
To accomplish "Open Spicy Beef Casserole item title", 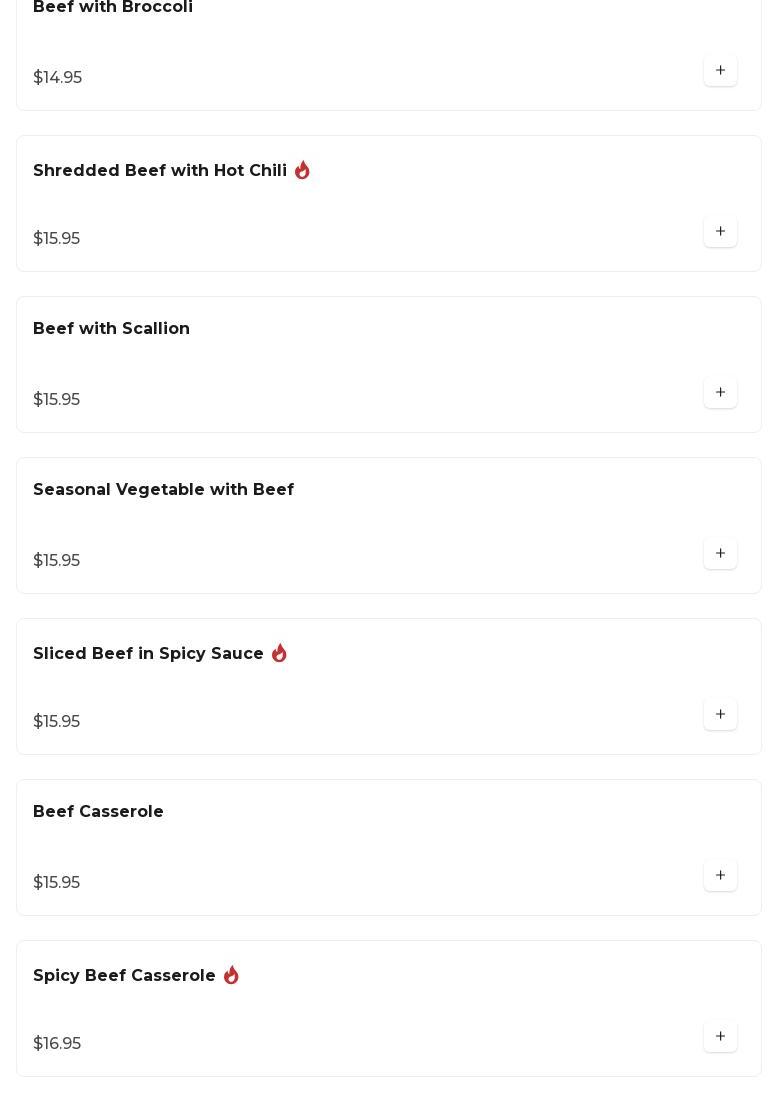I will tap(124, 976).
